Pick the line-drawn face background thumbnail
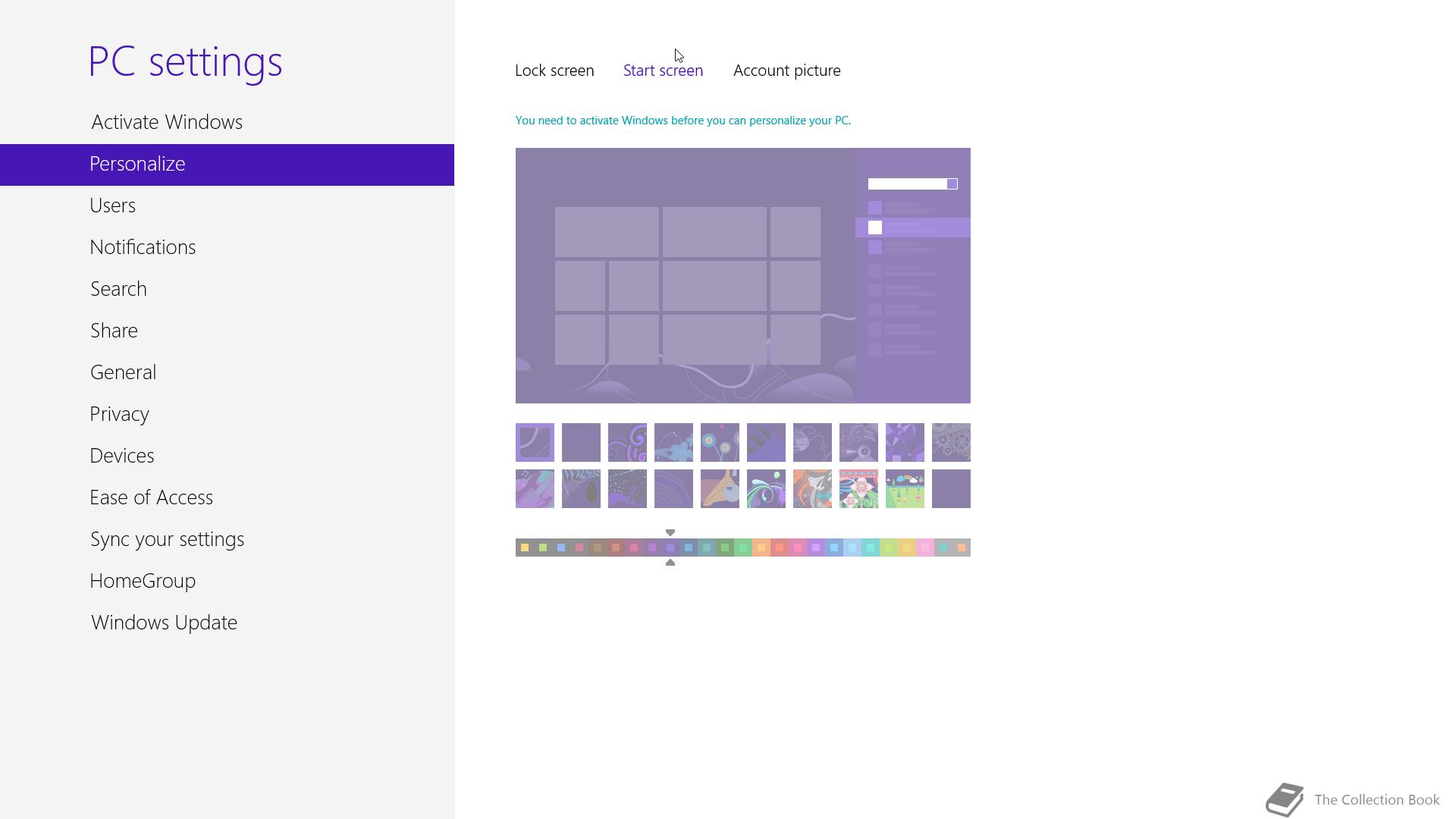 (x=812, y=442)
